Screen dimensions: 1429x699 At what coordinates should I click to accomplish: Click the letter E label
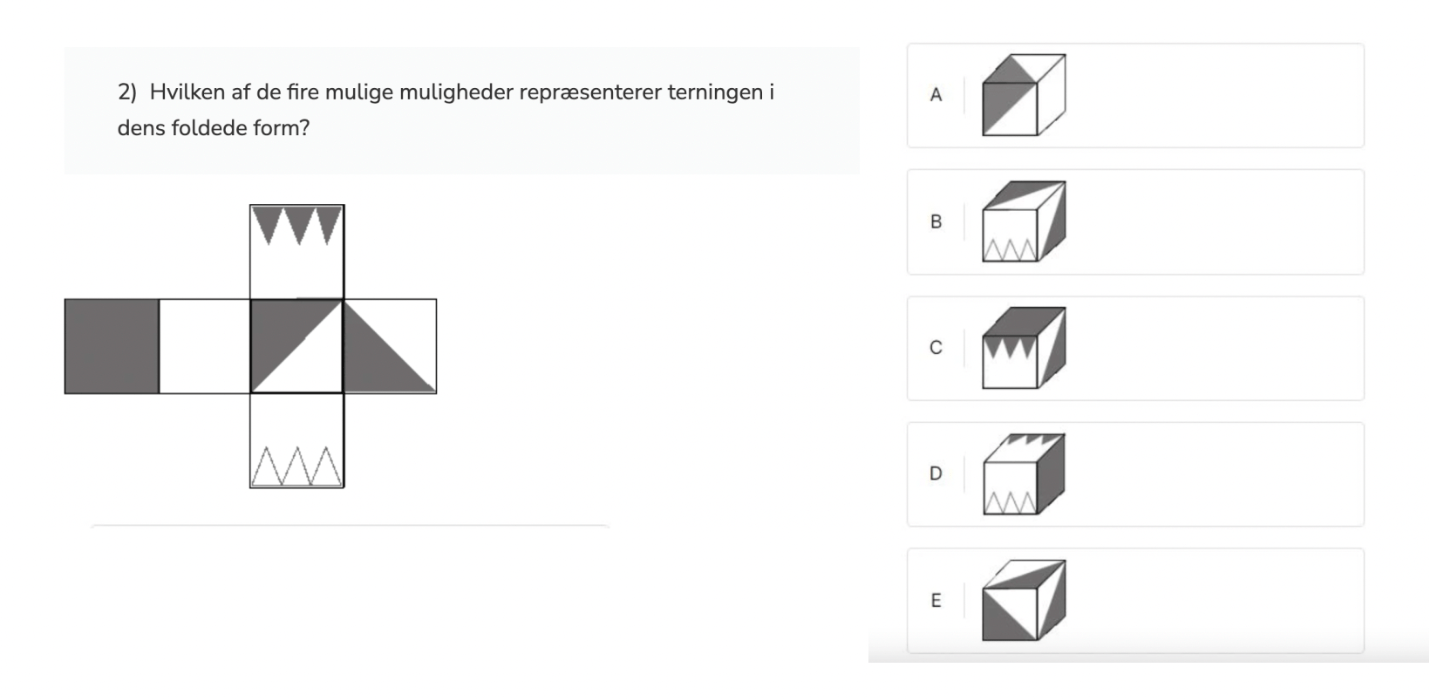936,601
